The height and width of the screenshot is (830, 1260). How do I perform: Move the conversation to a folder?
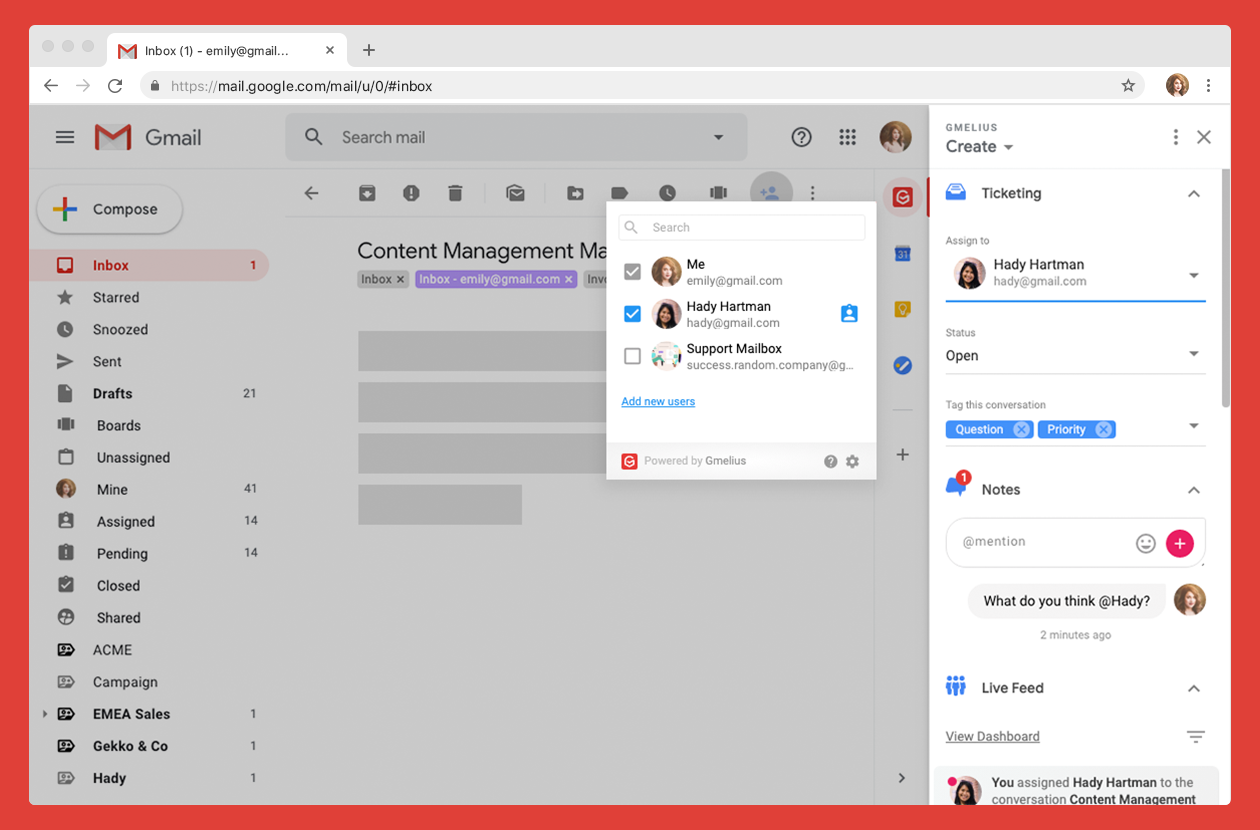tap(576, 193)
